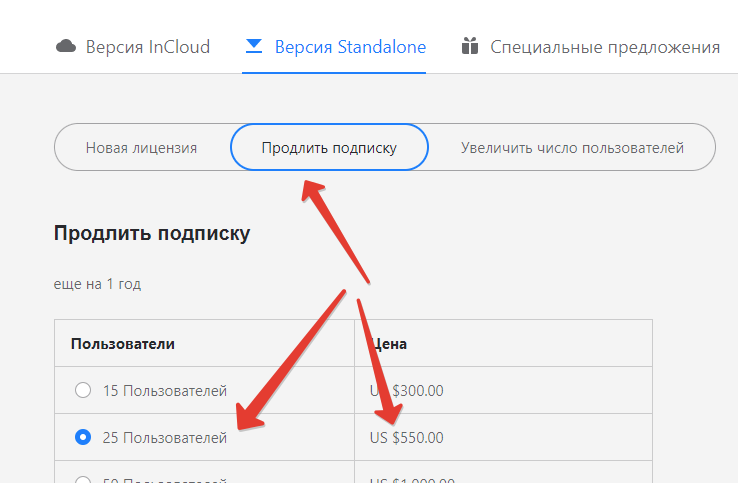Viewport: 738px width, 483px height.
Task: Click the download arrow icon beside Версия Standalone
Action: 254,46
